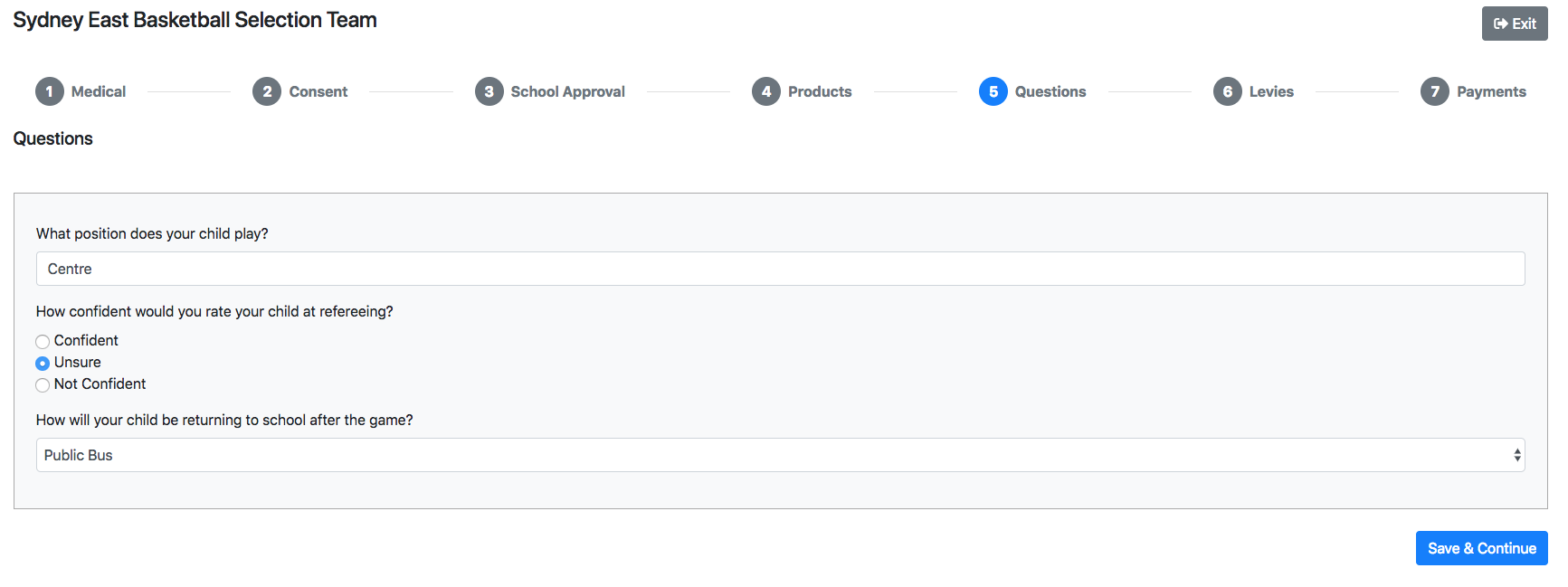Click the Save & Continue button

(1481, 548)
